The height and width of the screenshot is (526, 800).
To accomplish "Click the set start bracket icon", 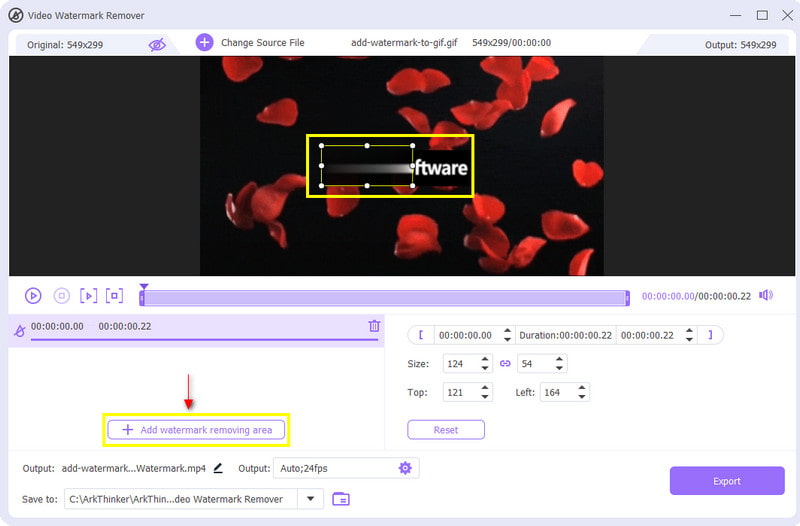I will point(421,335).
